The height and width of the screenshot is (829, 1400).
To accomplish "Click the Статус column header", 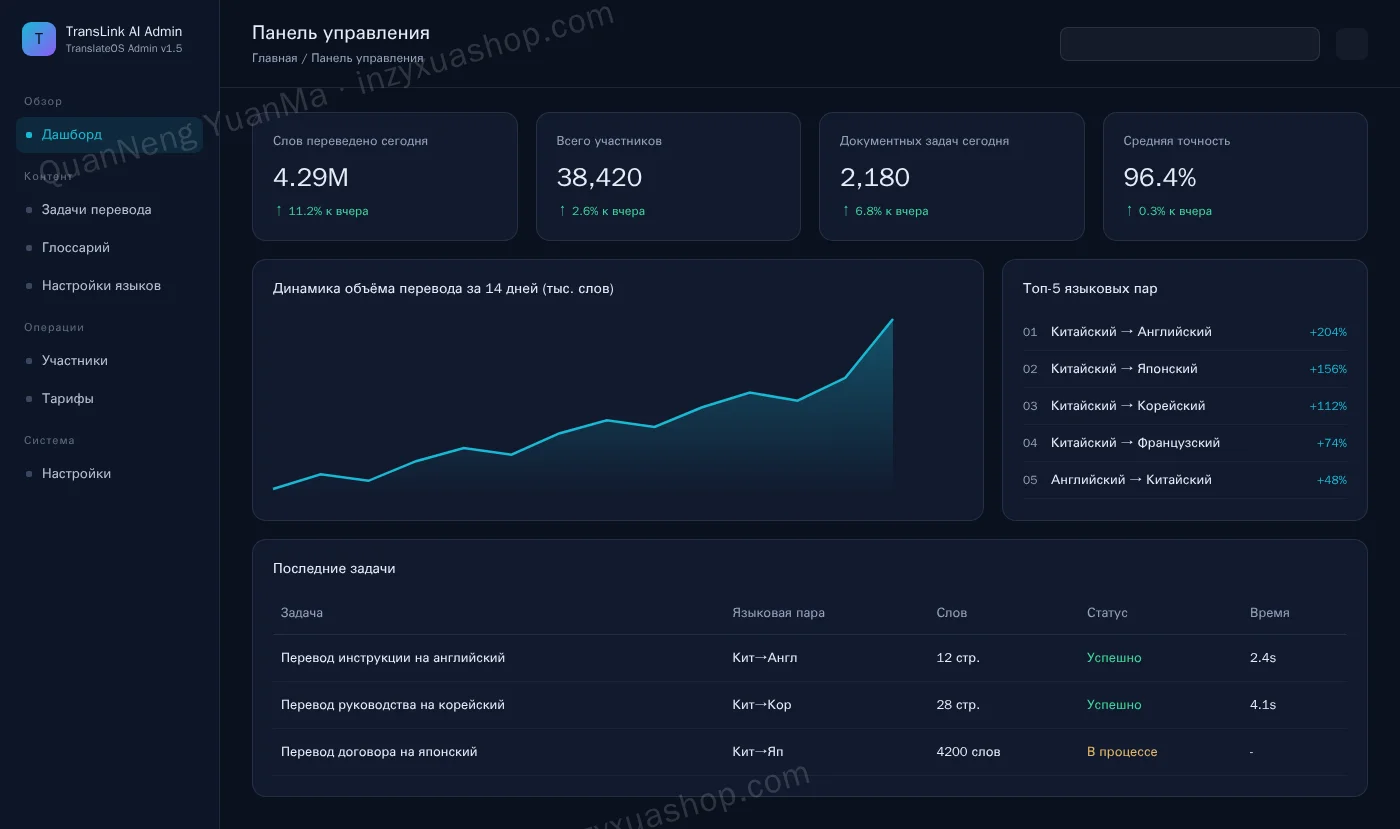I will 1107,613.
